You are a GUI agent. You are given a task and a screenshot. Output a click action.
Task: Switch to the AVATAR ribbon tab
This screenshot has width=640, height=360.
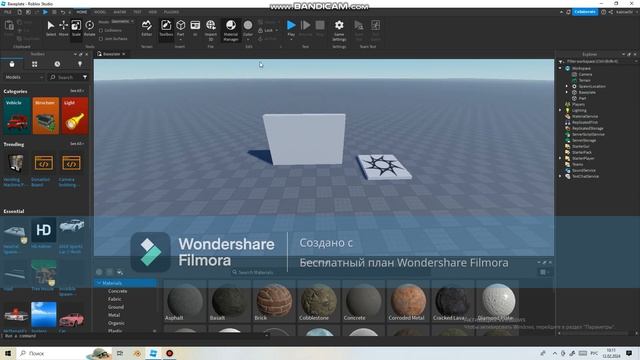pyautogui.click(x=120, y=12)
